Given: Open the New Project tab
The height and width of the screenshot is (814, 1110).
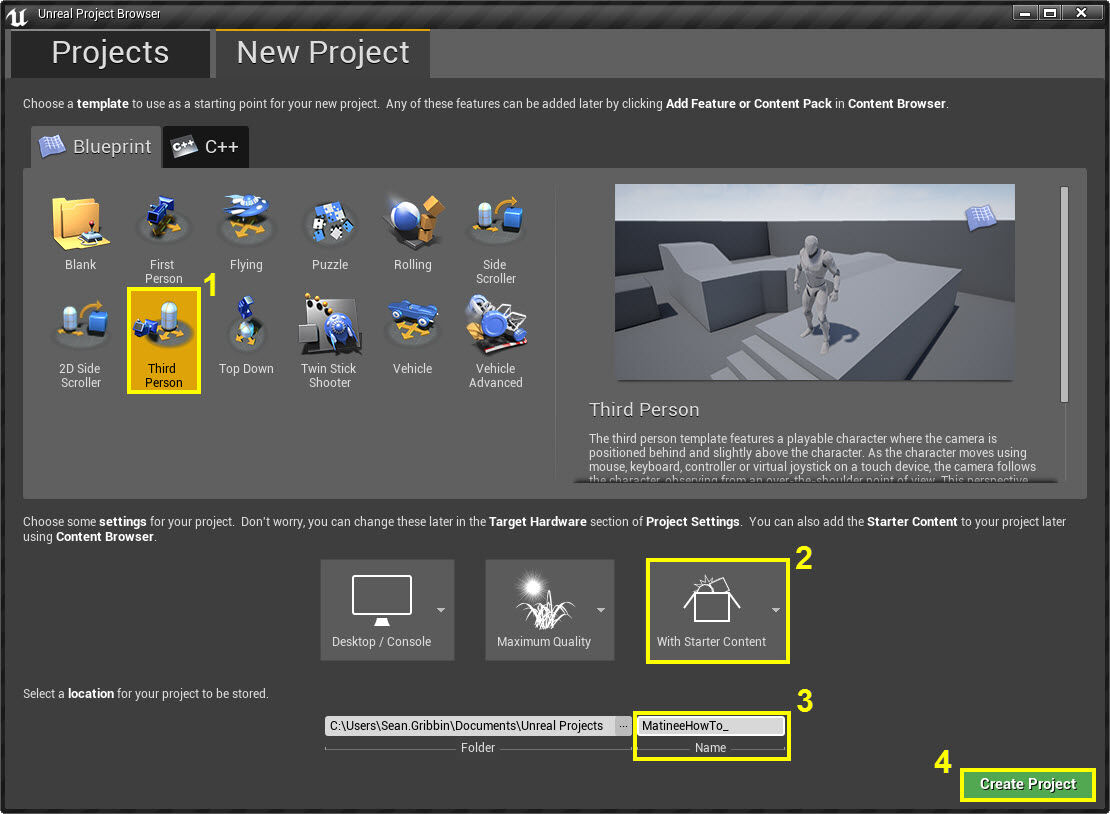Looking at the screenshot, I should click(323, 53).
